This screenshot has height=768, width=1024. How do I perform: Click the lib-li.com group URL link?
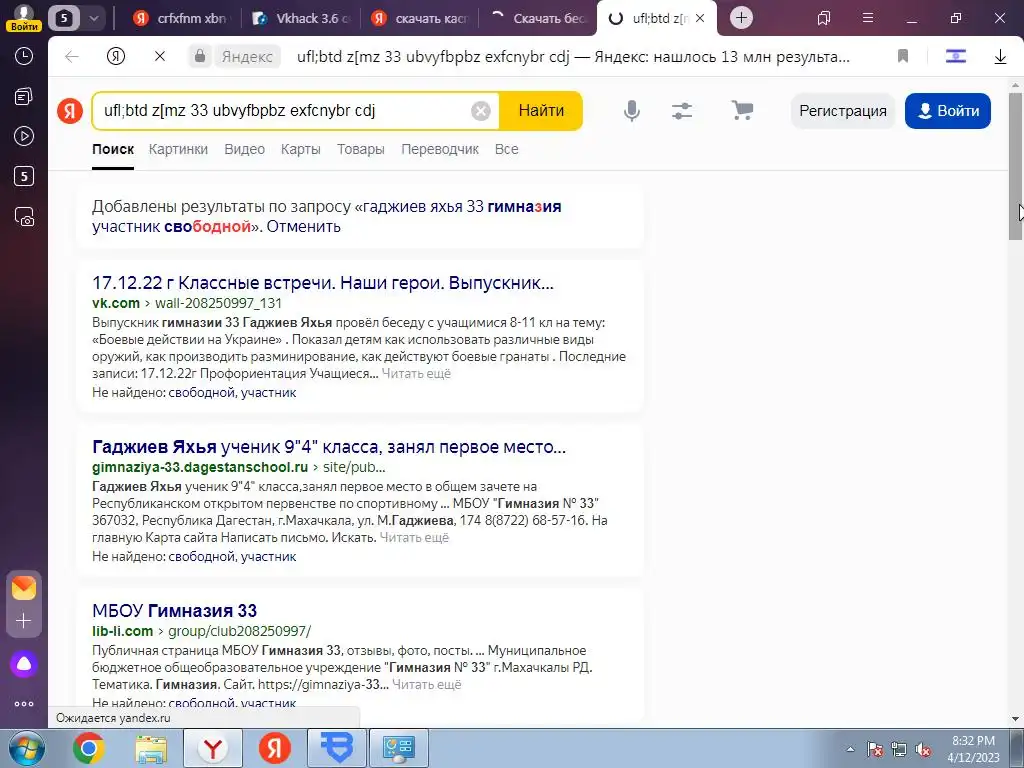coord(201,631)
